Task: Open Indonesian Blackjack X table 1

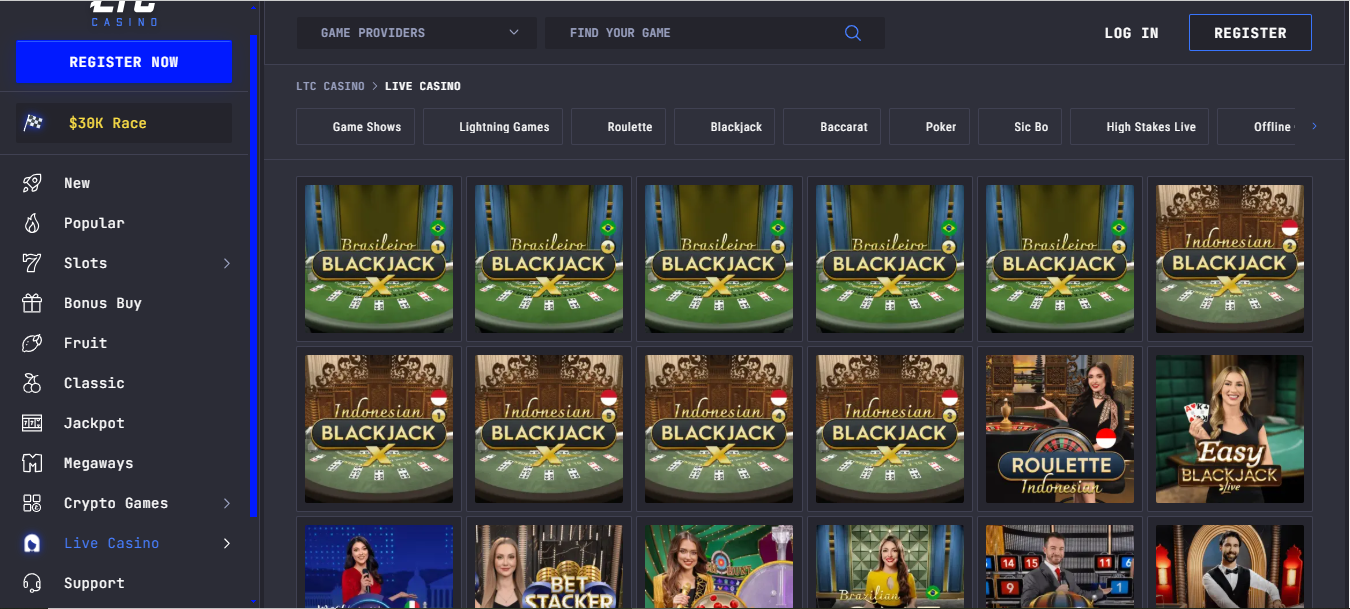Action: click(379, 429)
